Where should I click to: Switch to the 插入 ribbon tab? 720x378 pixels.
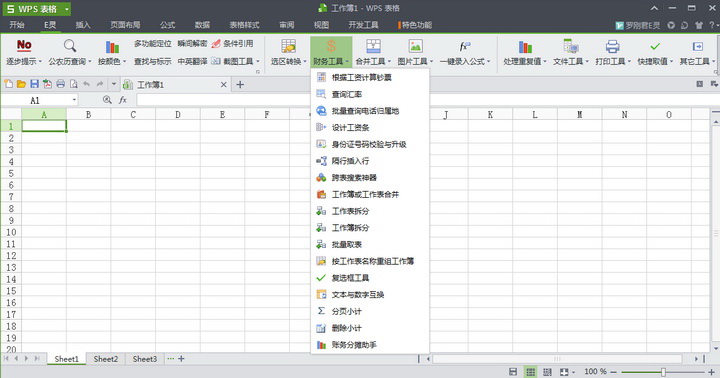click(x=83, y=25)
